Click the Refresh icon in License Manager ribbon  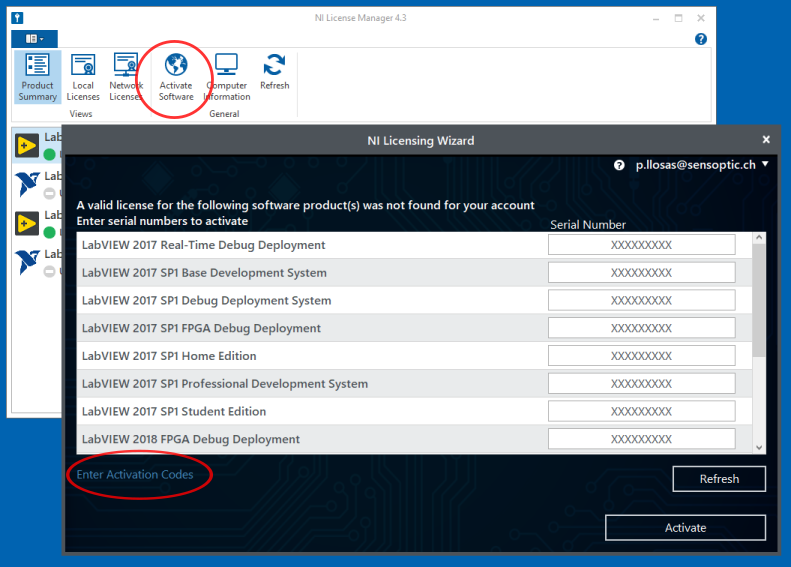click(x=274, y=65)
